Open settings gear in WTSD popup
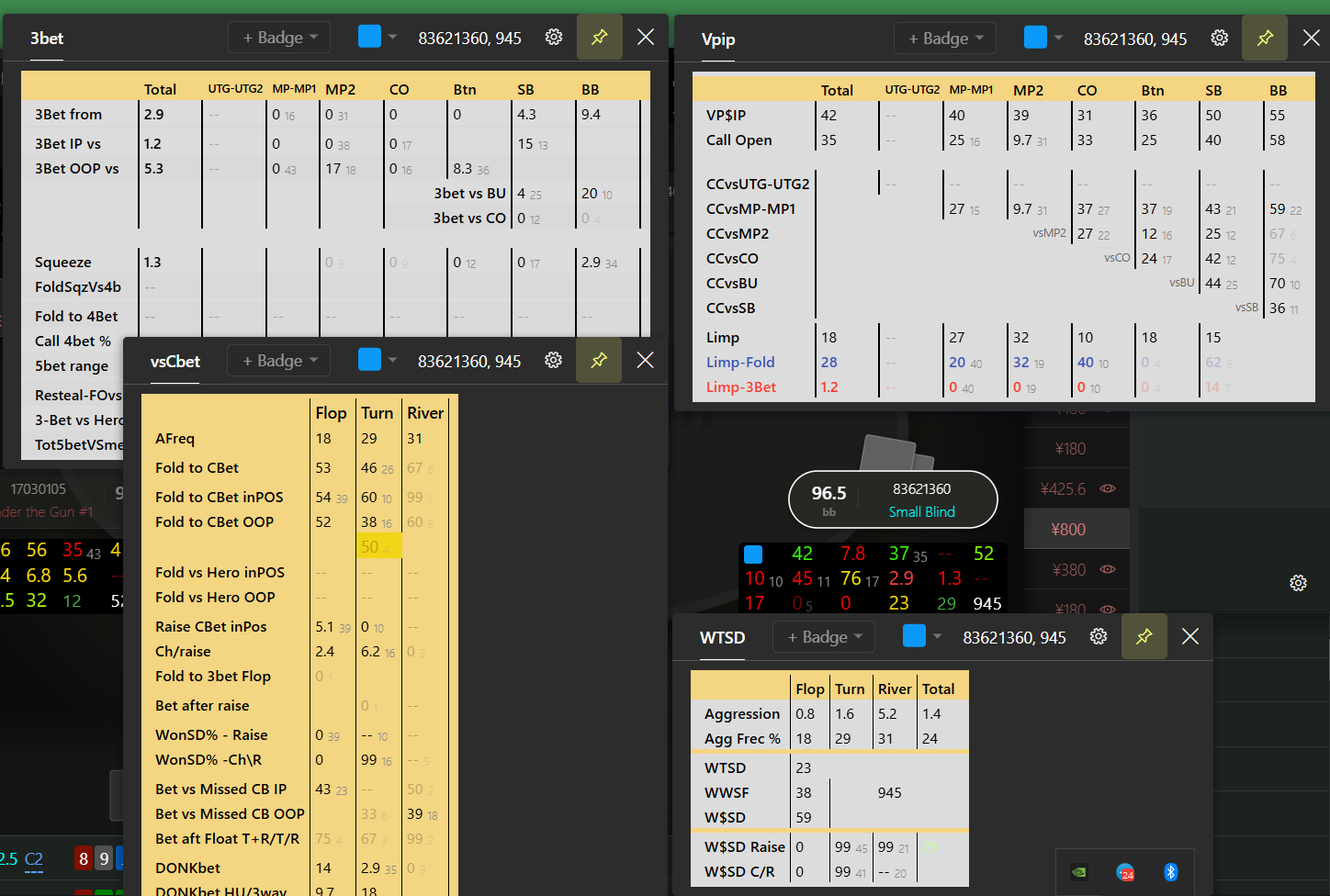The width and height of the screenshot is (1330, 896). pyautogui.click(x=1099, y=636)
